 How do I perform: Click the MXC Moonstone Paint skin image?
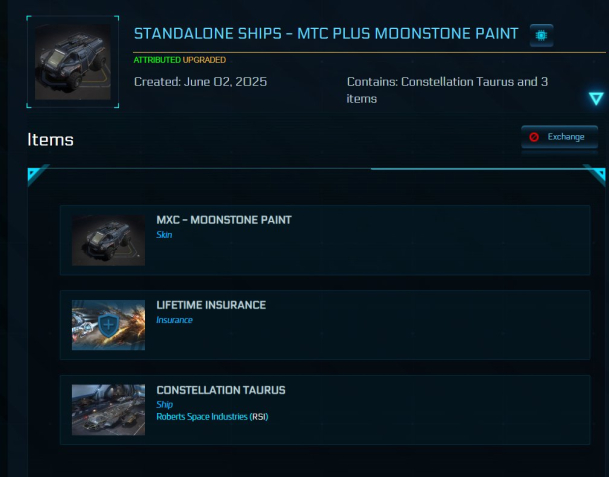pyautogui.click(x=108, y=240)
